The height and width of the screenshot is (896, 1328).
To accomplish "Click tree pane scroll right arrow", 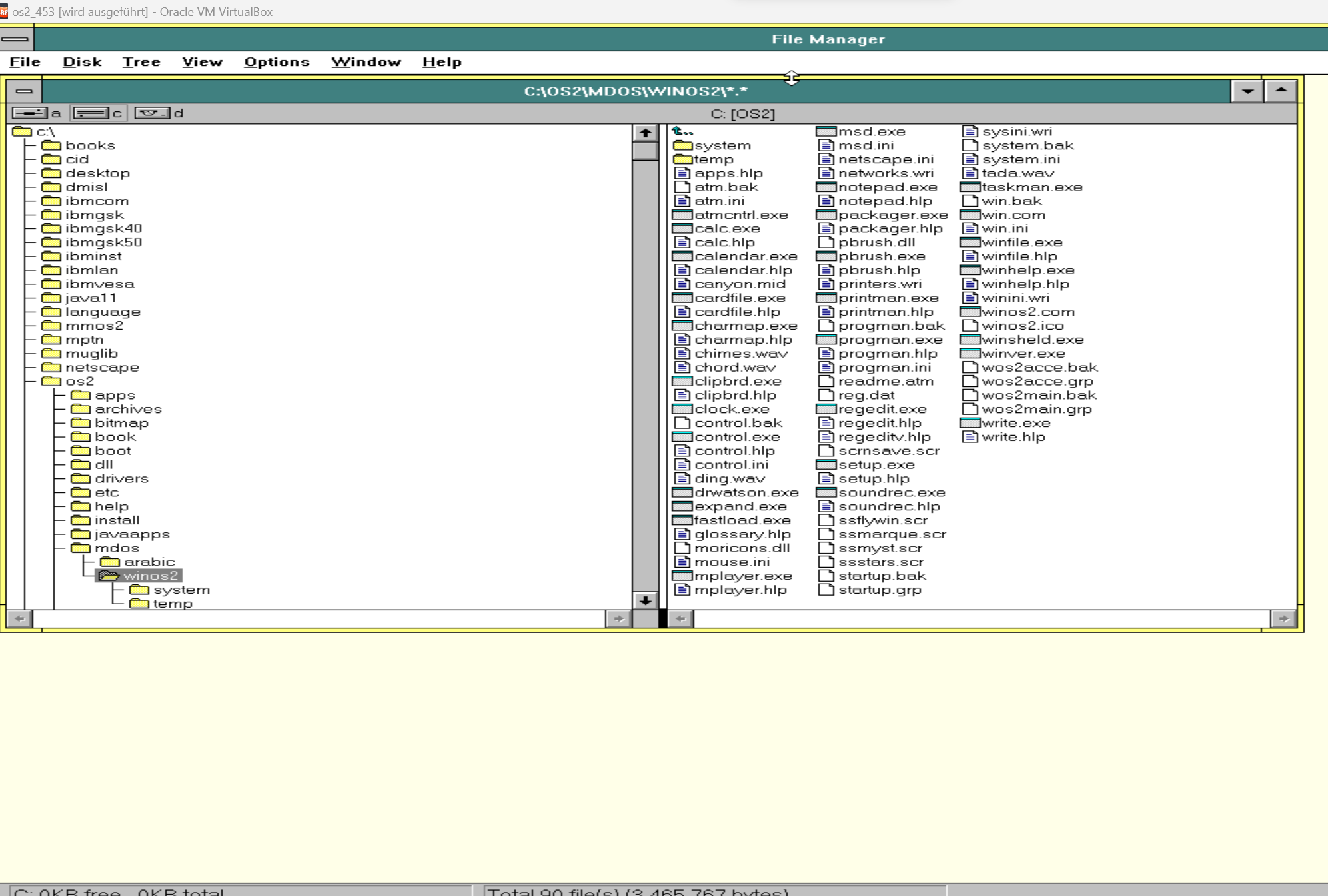I will 618,619.
